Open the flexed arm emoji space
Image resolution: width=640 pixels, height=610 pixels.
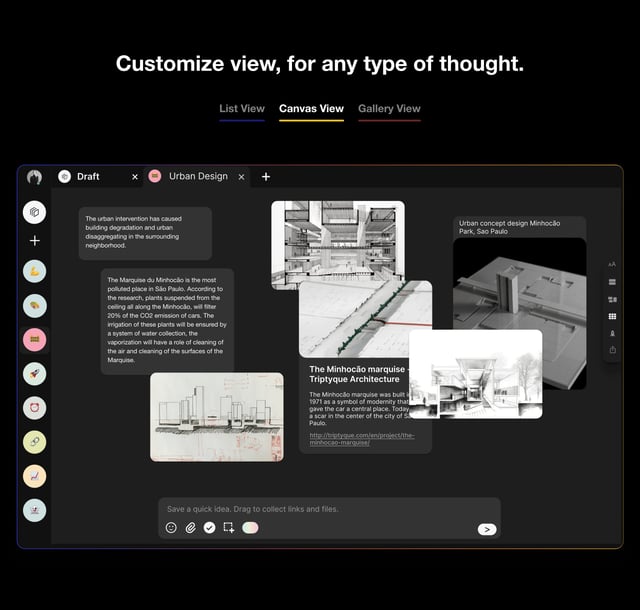35,272
